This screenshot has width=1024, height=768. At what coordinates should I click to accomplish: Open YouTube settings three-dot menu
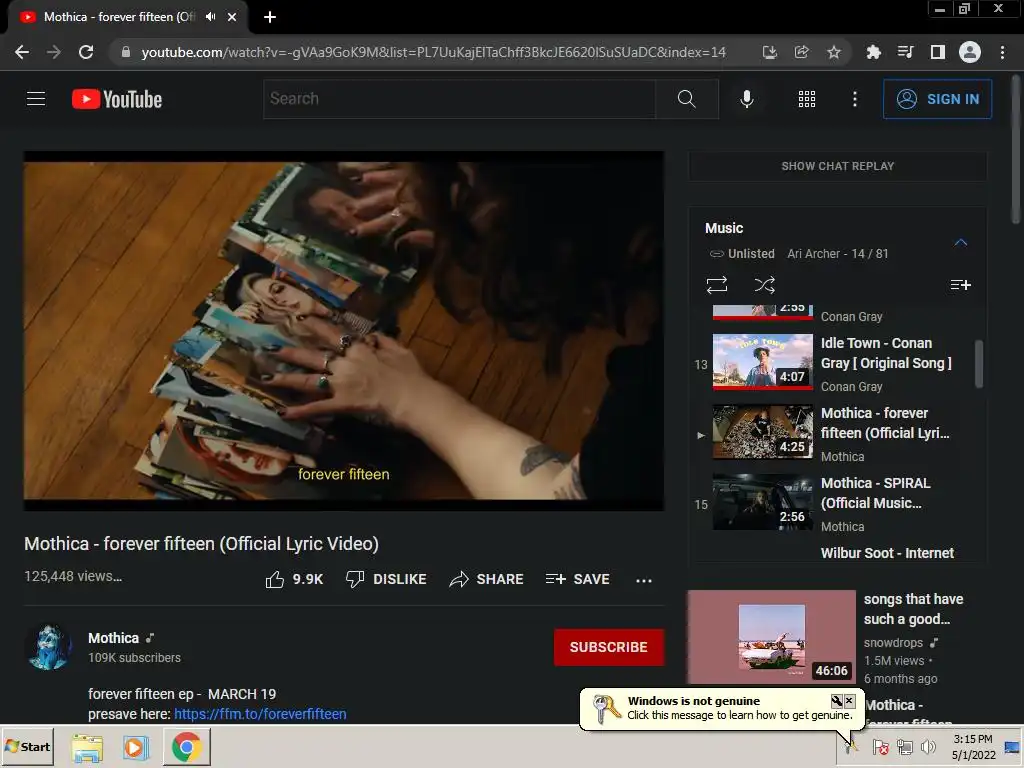(x=854, y=99)
